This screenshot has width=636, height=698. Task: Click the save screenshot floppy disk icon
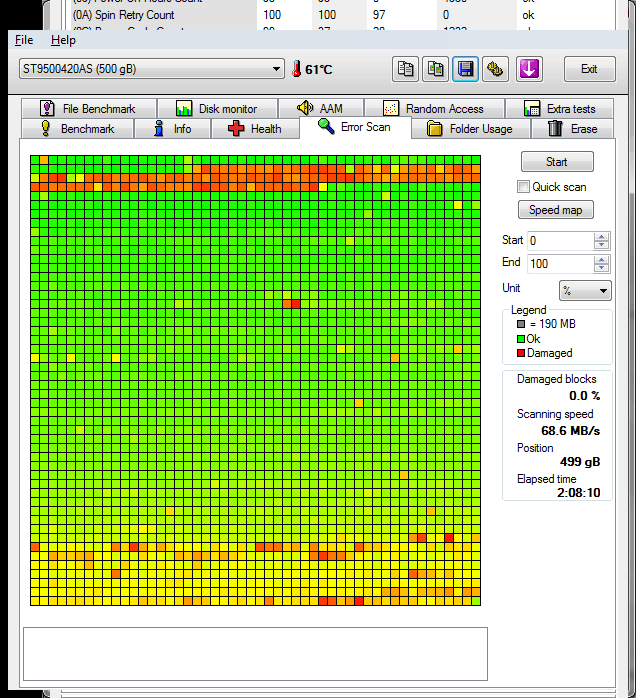(x=466, y=69)
